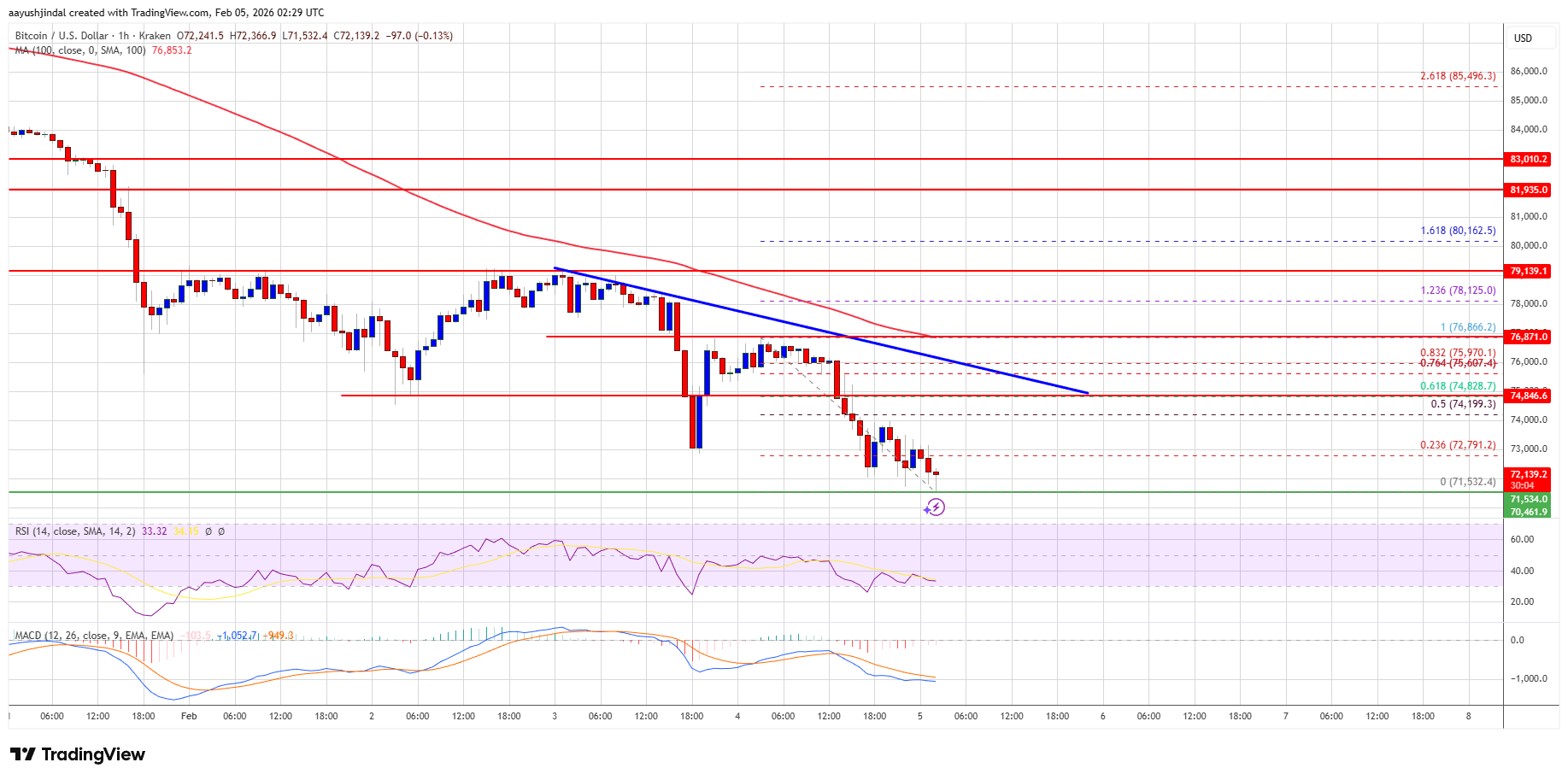Click the 0.236 Fibonacci level label
The height and width of the screenshot is (780, 1568).
1458,445
